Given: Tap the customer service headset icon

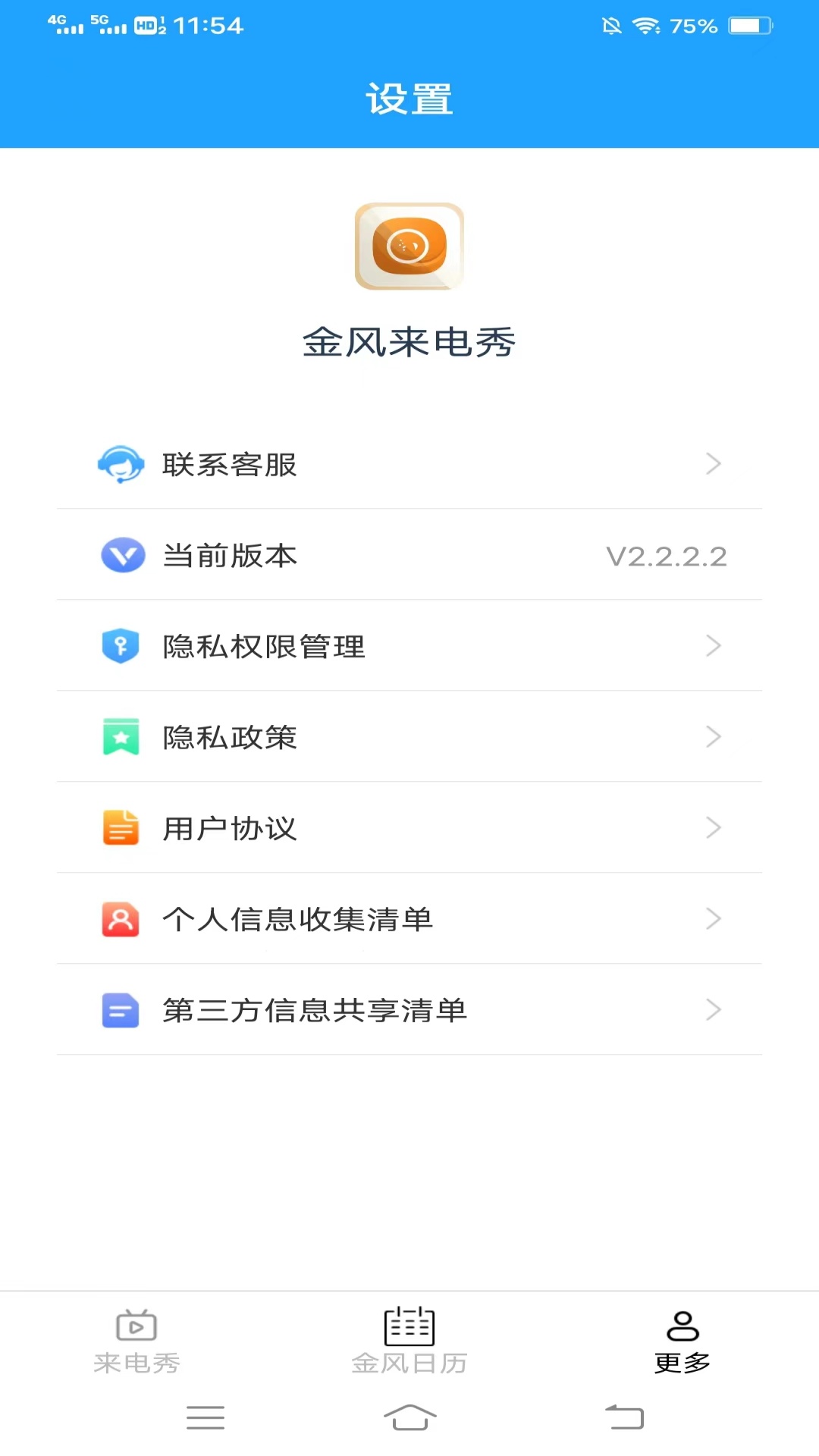Looking at the screenshot, I should (x=121, y=464).
